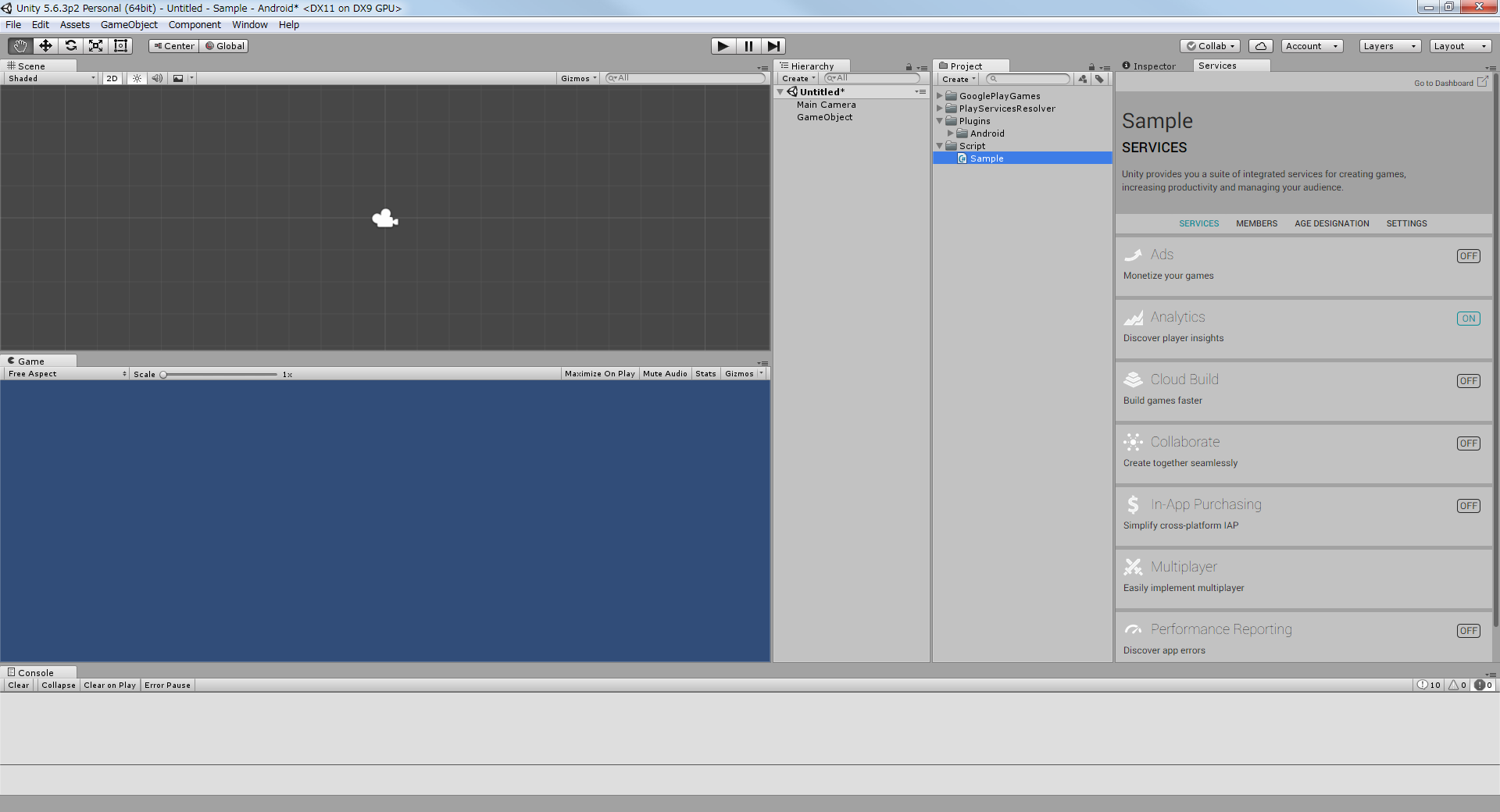Toggle Center pivot mode button
This screenshot has height=812, width=1500.
click(x=173, y=46)
